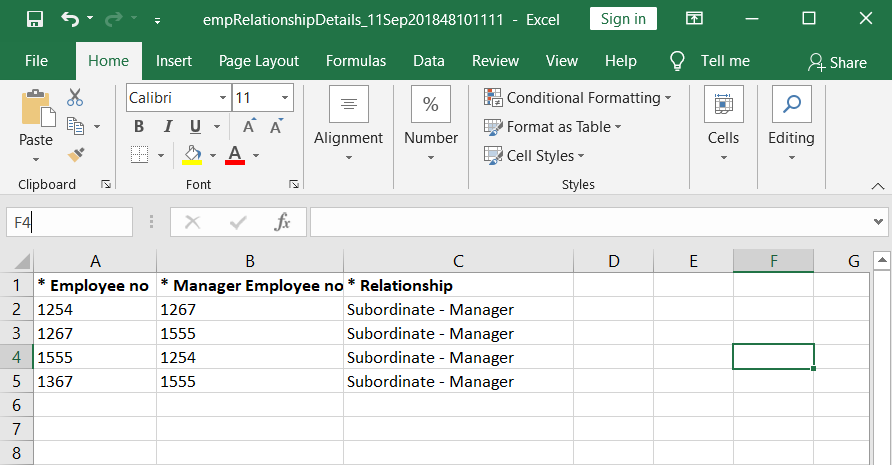Toggle Underline formatting

pyautogui.click(x=195, y=126)
